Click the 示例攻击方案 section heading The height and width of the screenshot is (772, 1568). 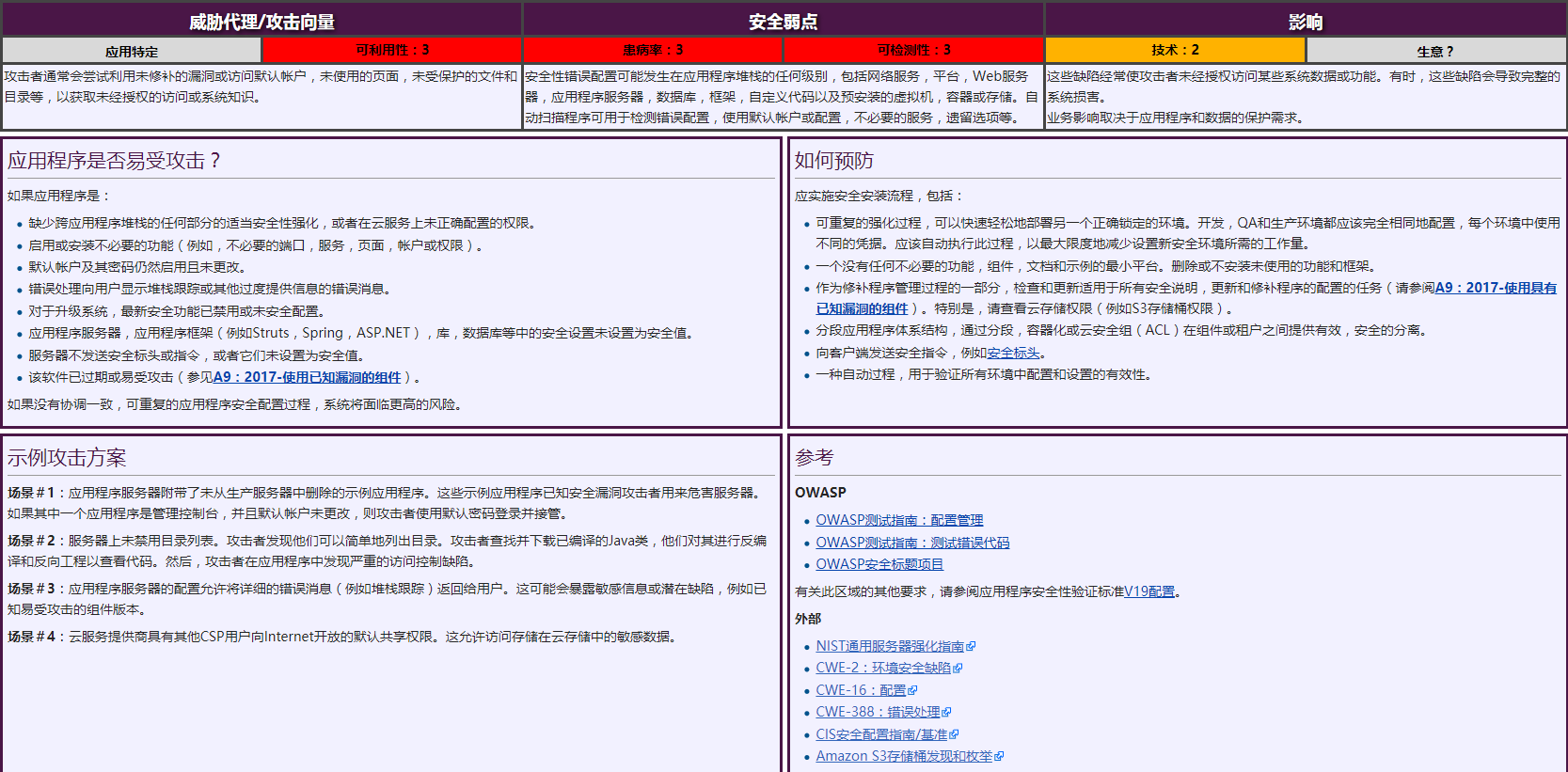(x=67, y=458)
